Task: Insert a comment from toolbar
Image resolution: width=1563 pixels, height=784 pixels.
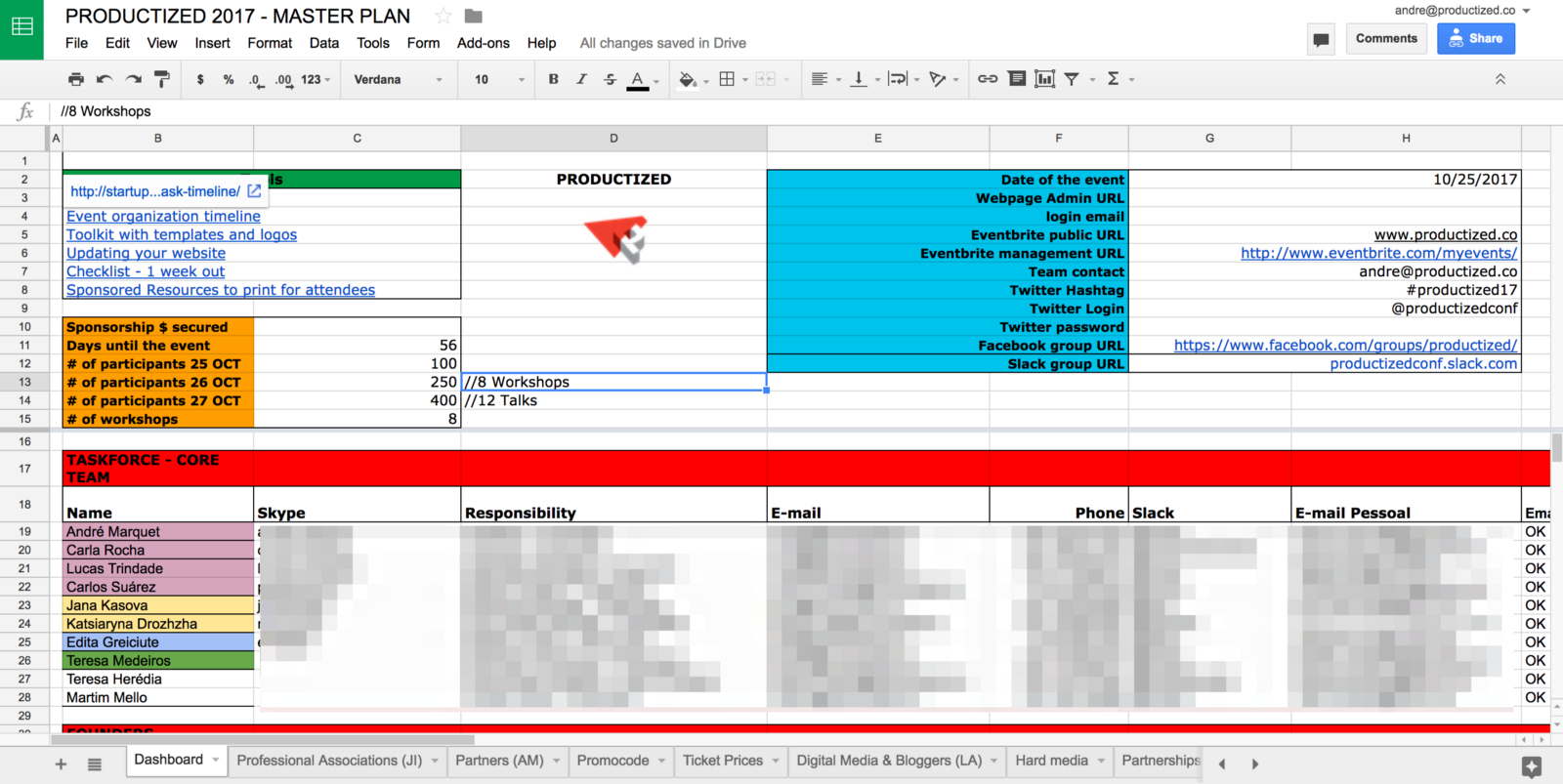Action: pos(1017,79)
